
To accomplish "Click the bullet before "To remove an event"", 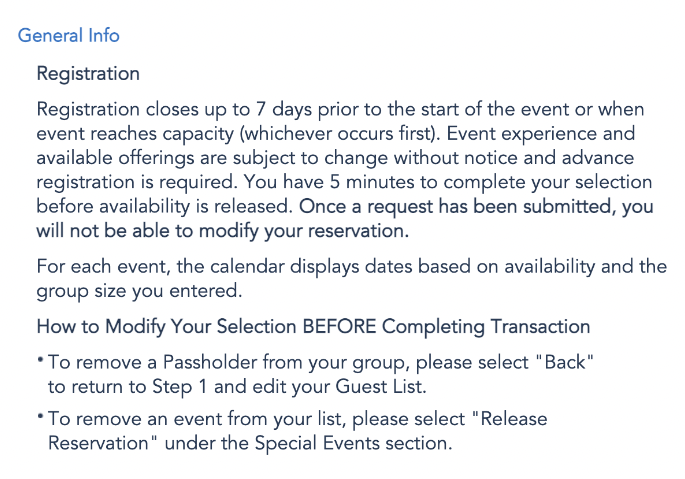I will [40, 419].
